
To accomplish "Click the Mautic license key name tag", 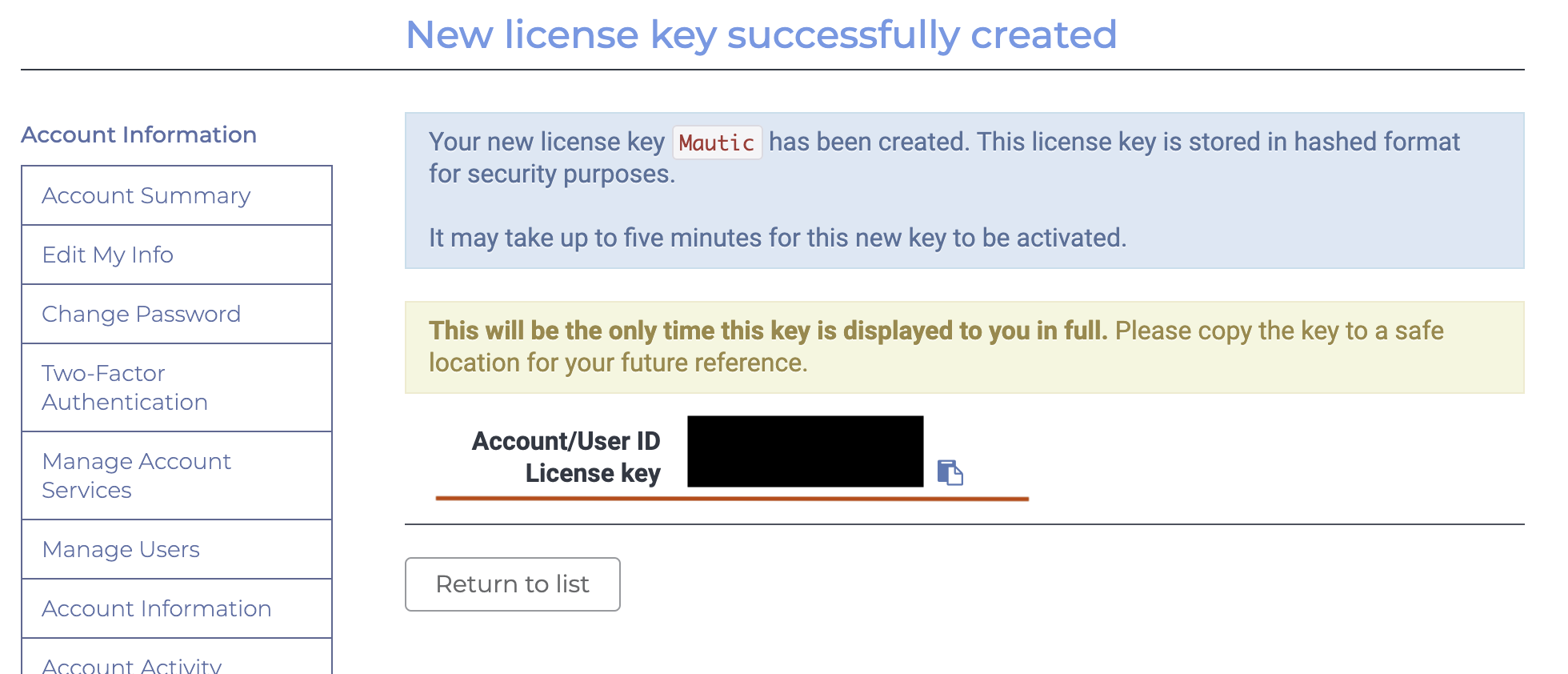I will tap(717, 143).
